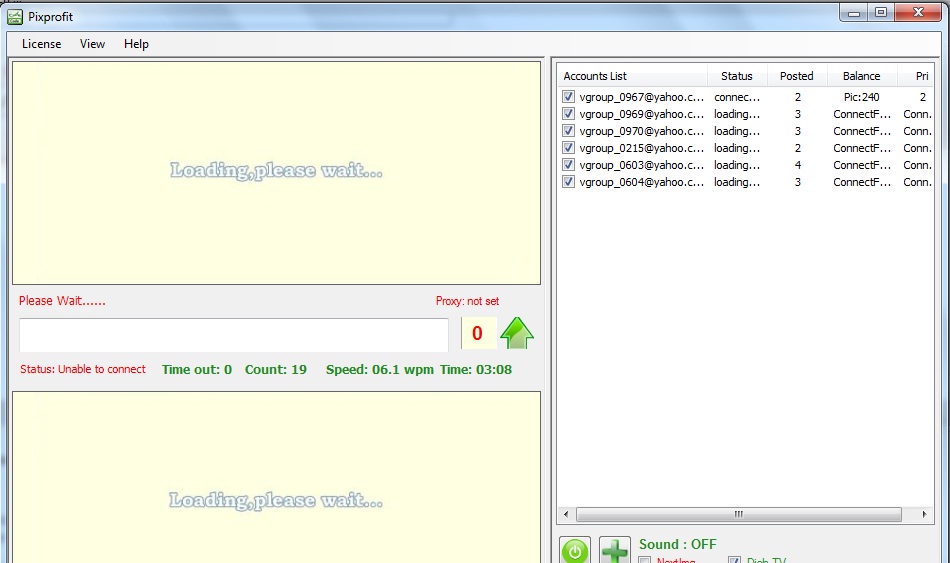Viewport: 950px width, 563px height.
Task: Toggle checkbox for vgroup_0215@yahoo account
Action: 568,147
